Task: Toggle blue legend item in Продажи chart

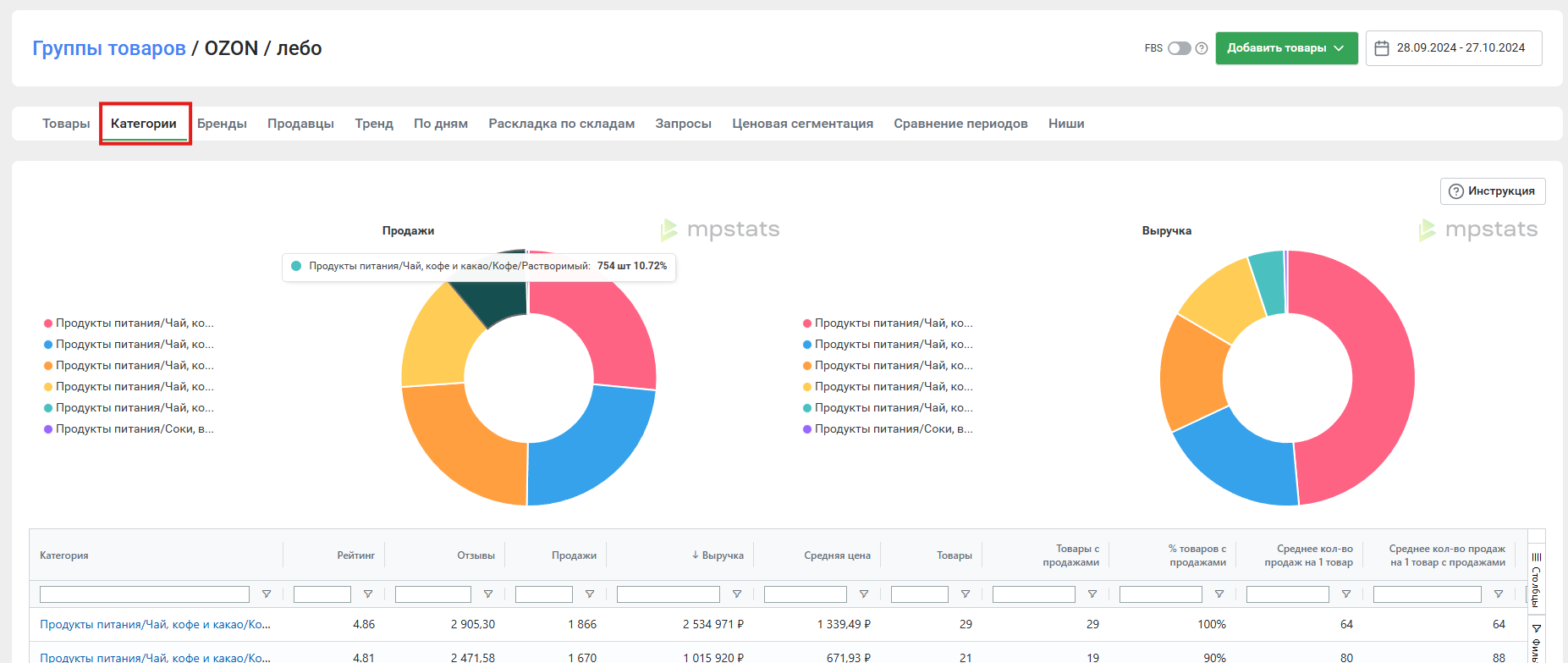Action: point(129,345)
